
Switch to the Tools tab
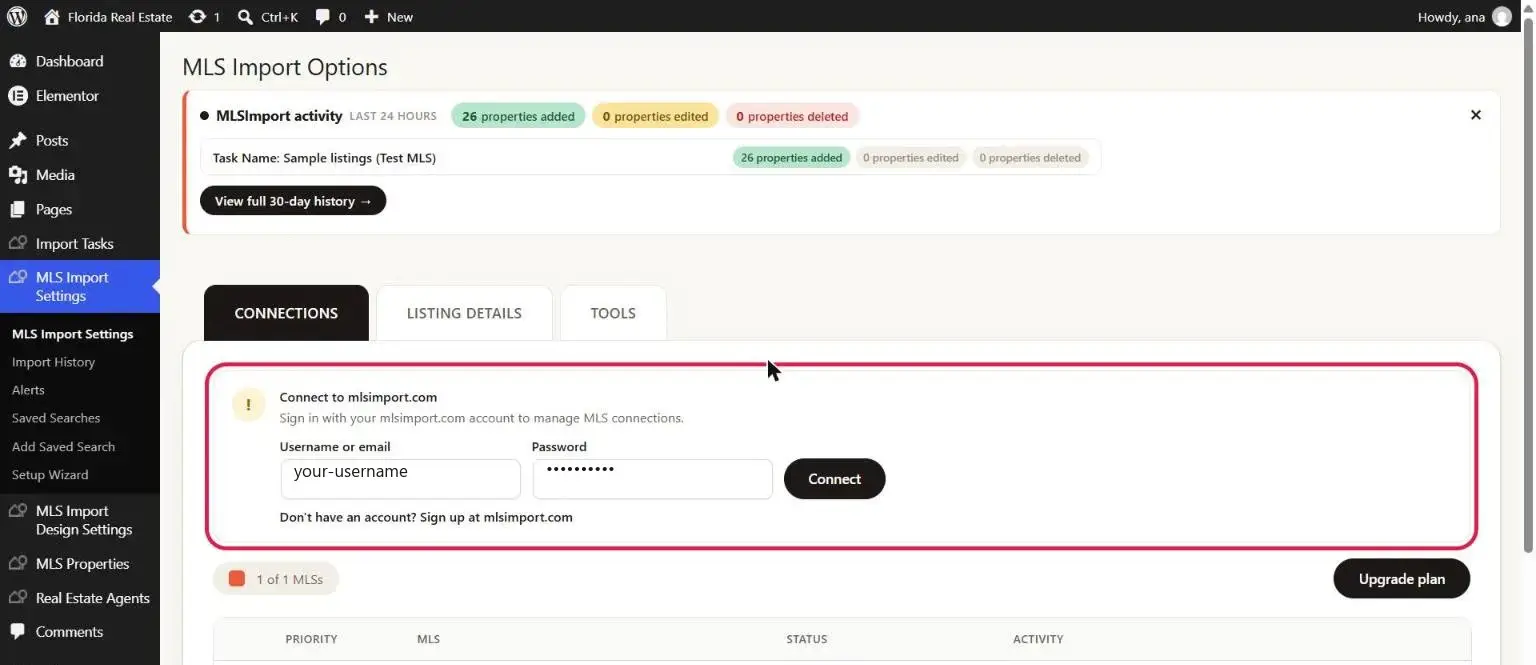pyautogui.click(x=613, y=313)
